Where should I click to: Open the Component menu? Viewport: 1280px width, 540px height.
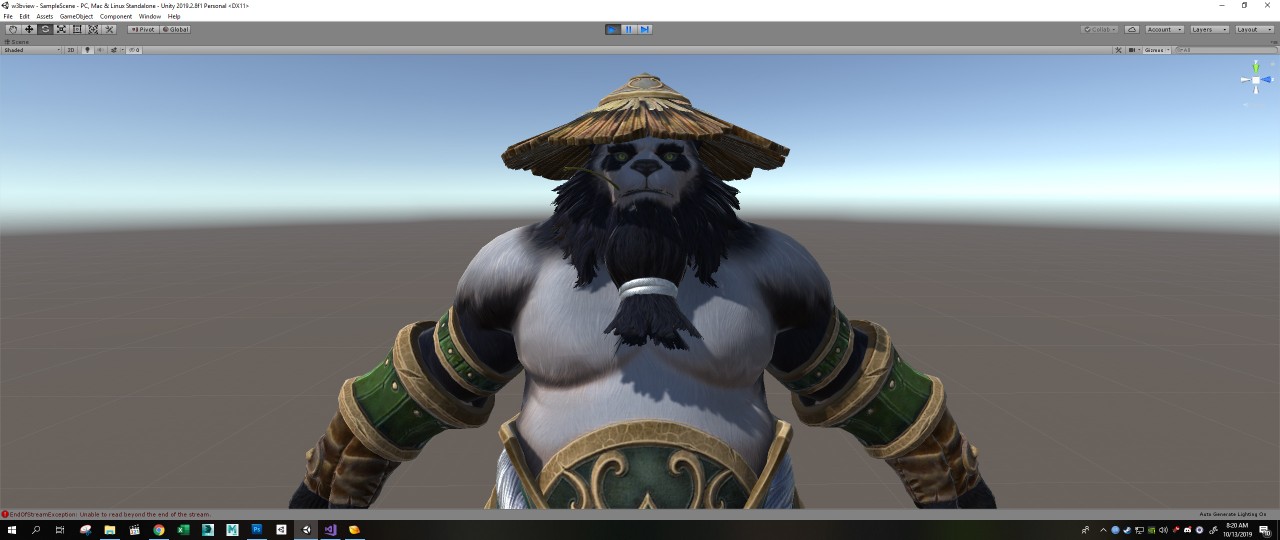click(116, 16)
